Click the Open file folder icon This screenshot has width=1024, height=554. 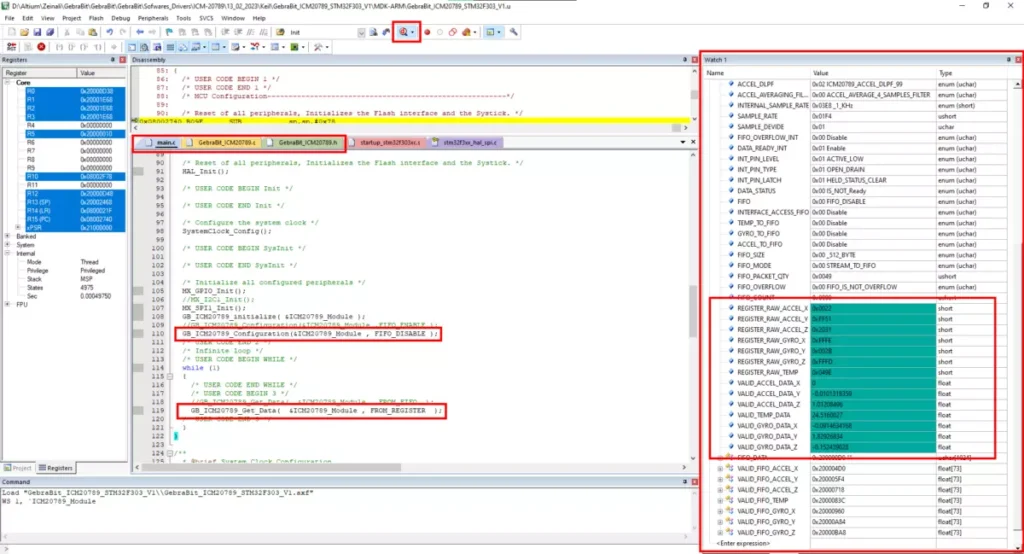24,32
